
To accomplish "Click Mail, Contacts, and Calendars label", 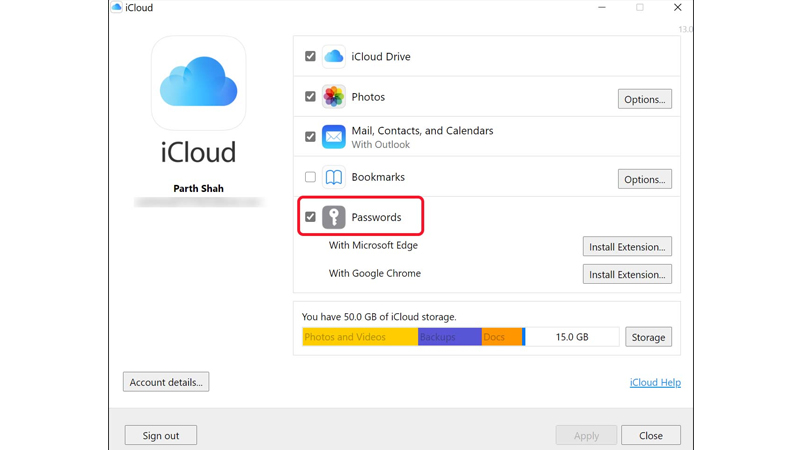I will coord(422,131).
